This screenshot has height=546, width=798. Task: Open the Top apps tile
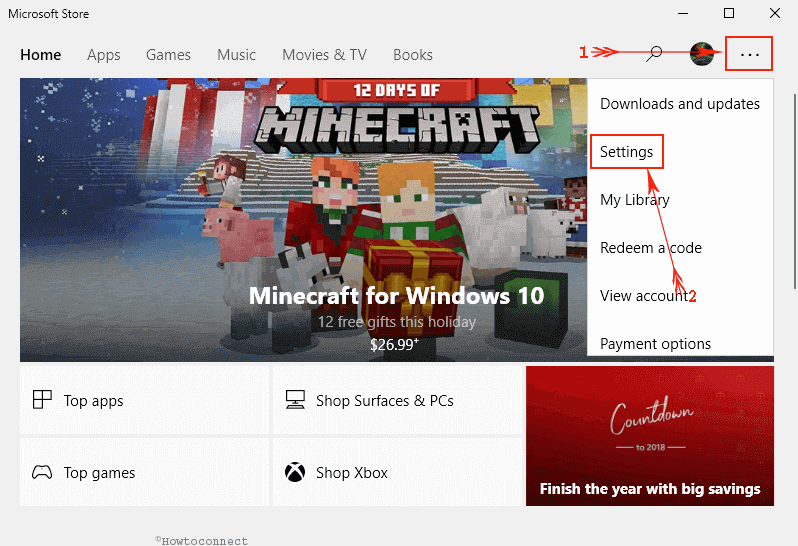tap(144, 400)
